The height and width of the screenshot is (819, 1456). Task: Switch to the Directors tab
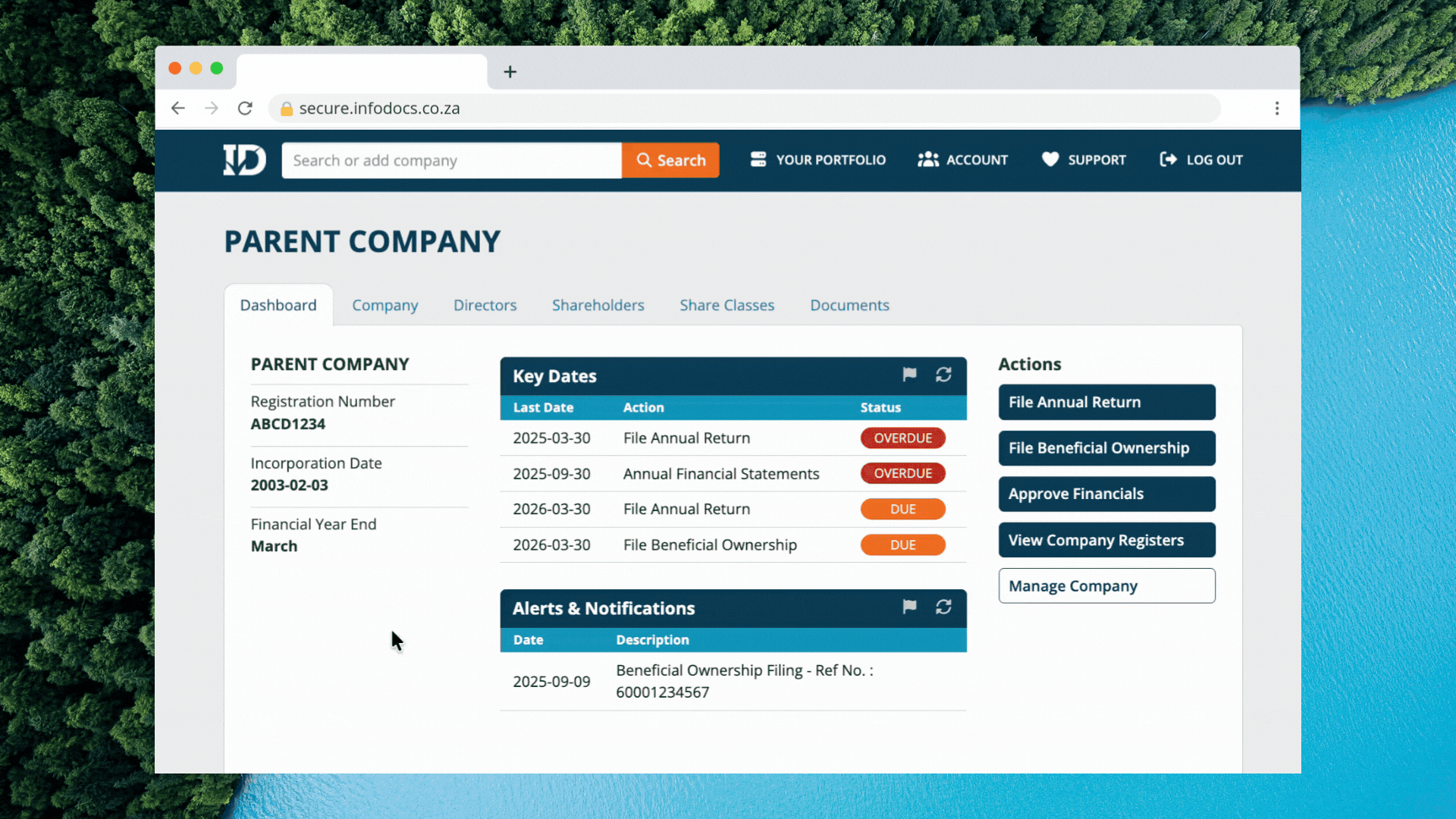pos(485,305)
